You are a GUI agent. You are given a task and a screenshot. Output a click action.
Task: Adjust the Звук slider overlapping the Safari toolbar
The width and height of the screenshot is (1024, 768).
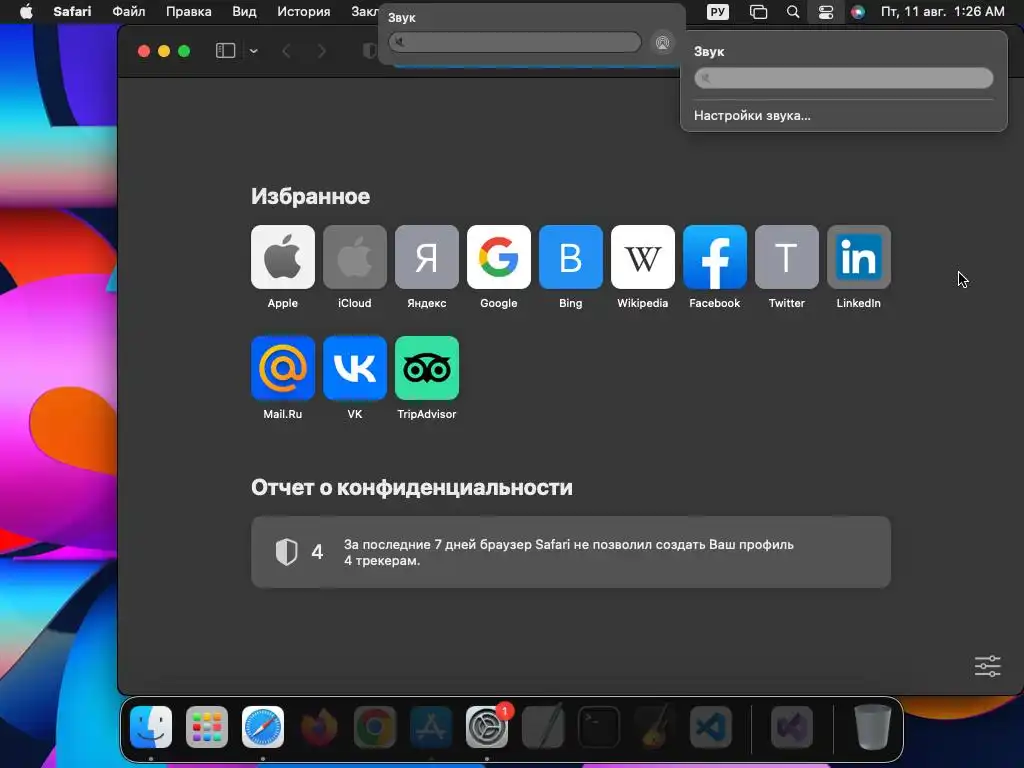point(515,42)
